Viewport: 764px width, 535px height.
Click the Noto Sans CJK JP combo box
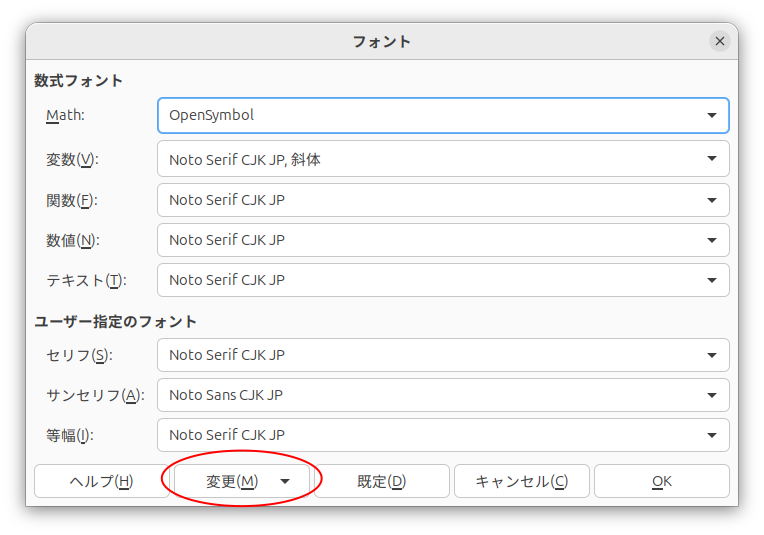click(443, 395)
